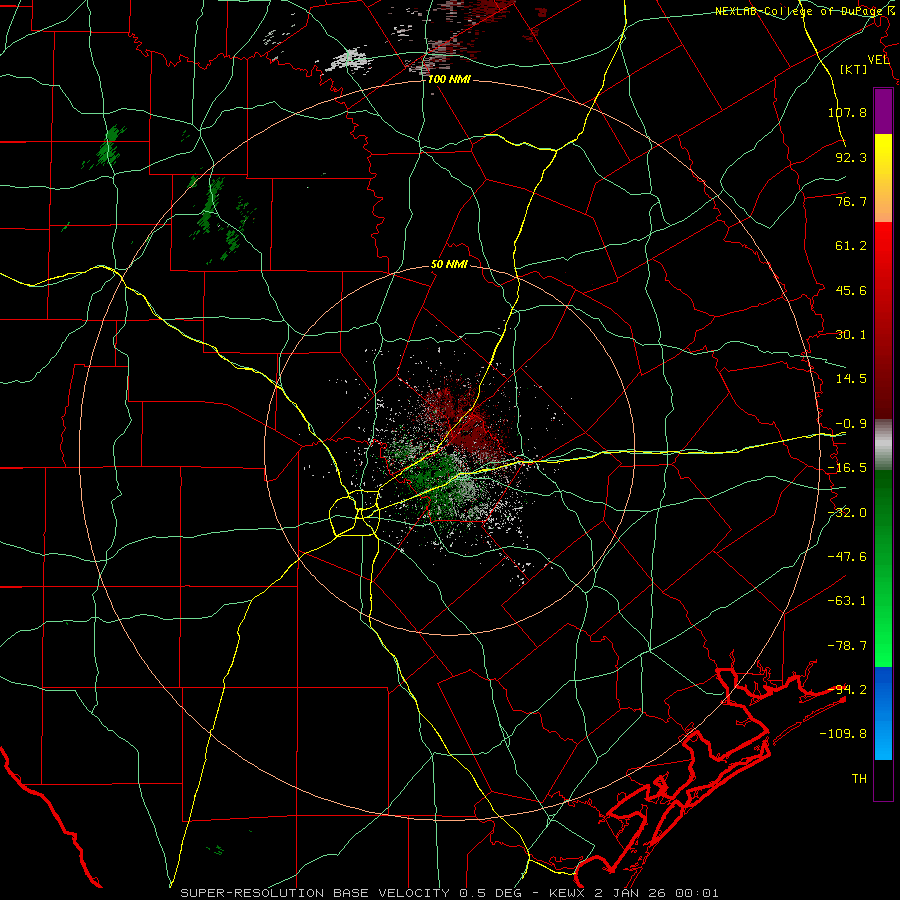Click the 45.6 velocity scale value

tap(851, 290)
